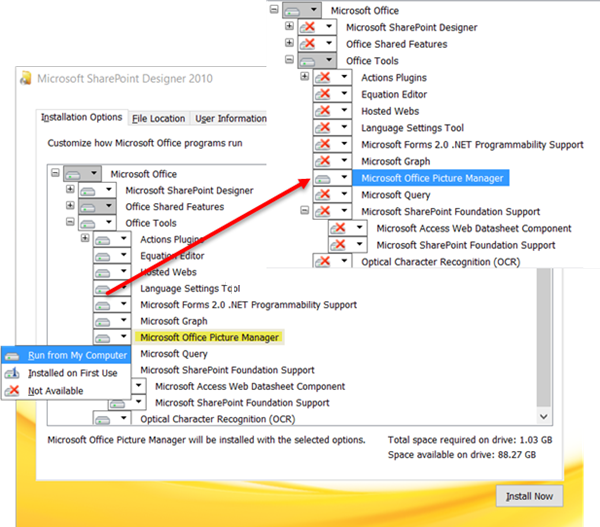Viewport: 600px width, 527px height.
Task: Open the User Information tab
Action: point(231,119)
